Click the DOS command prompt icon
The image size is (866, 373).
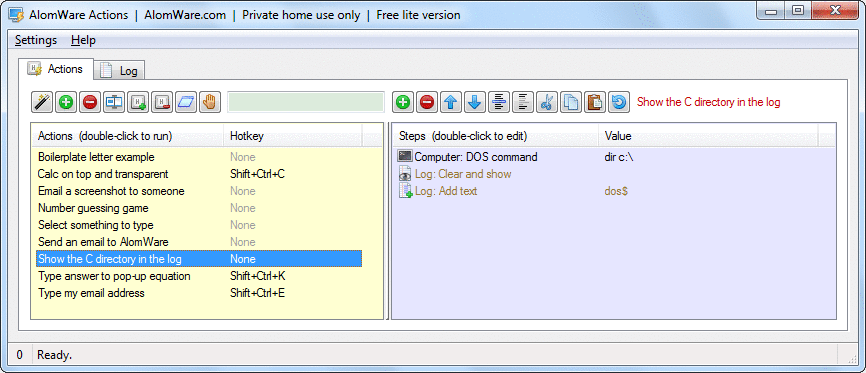click(405, 156)
